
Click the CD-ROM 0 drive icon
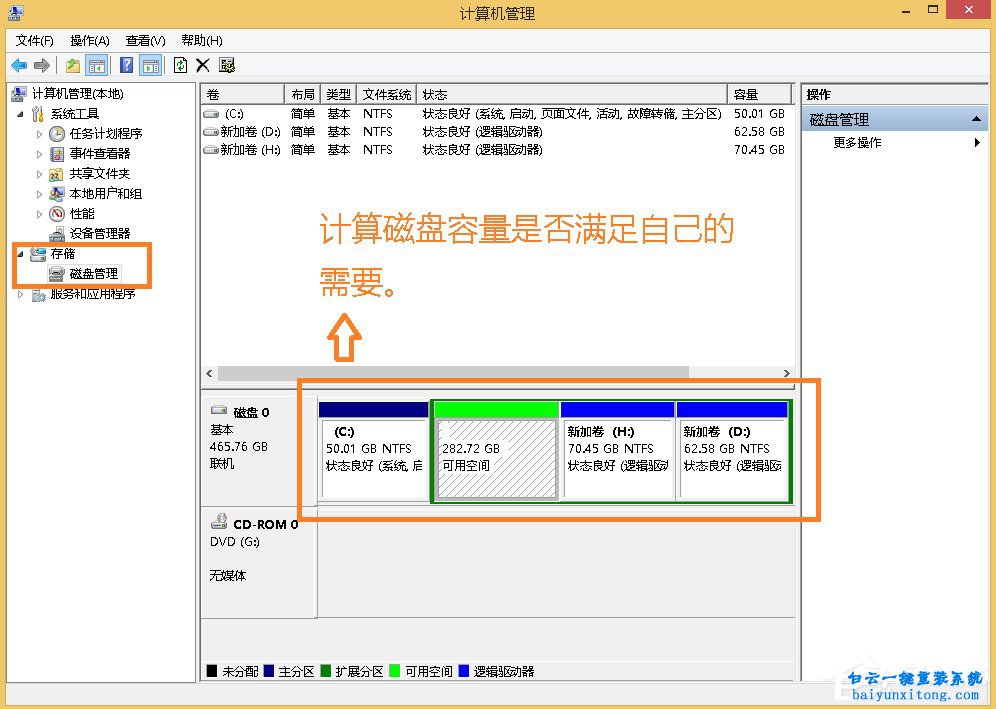[220, 522]
